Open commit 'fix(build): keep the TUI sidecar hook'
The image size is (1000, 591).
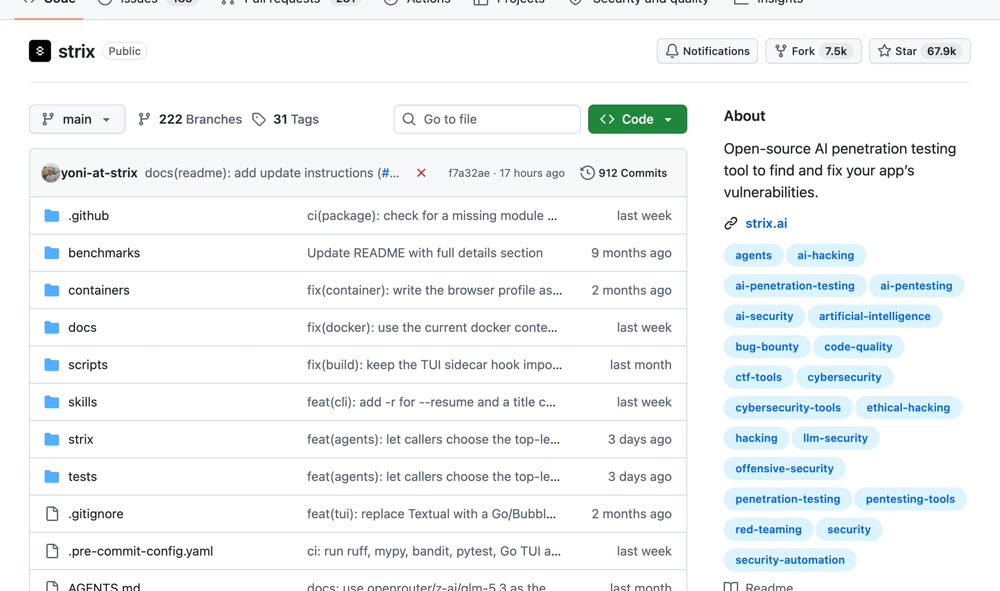coord(434,365)
